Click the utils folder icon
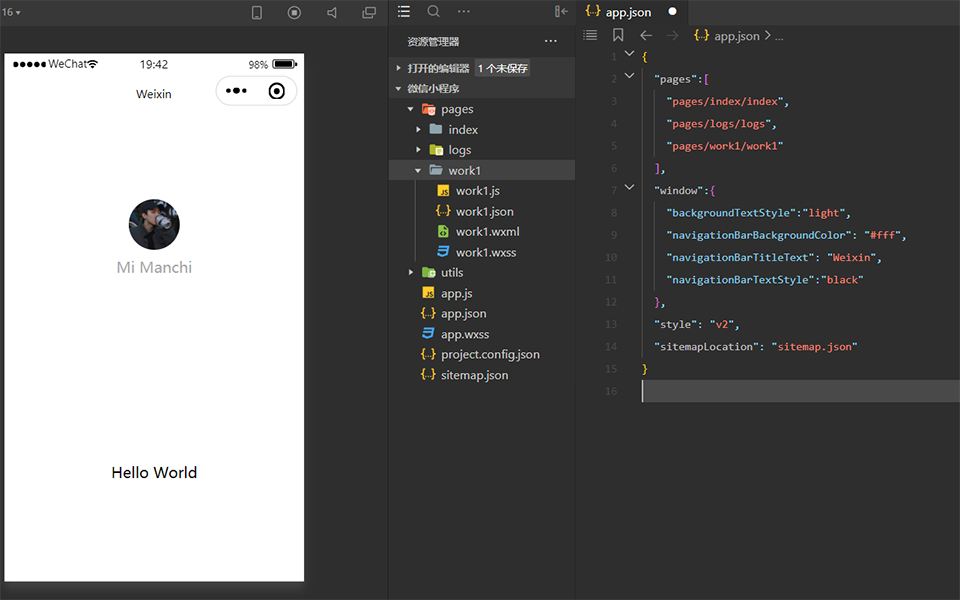This screenshot has height=600, width=960. click(429, 272)
